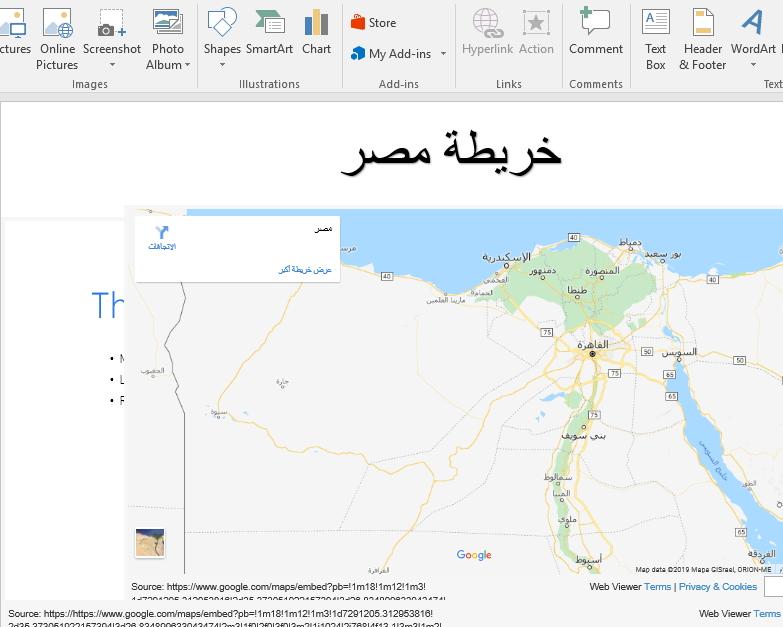Insert a new Comment

[596, 32]
